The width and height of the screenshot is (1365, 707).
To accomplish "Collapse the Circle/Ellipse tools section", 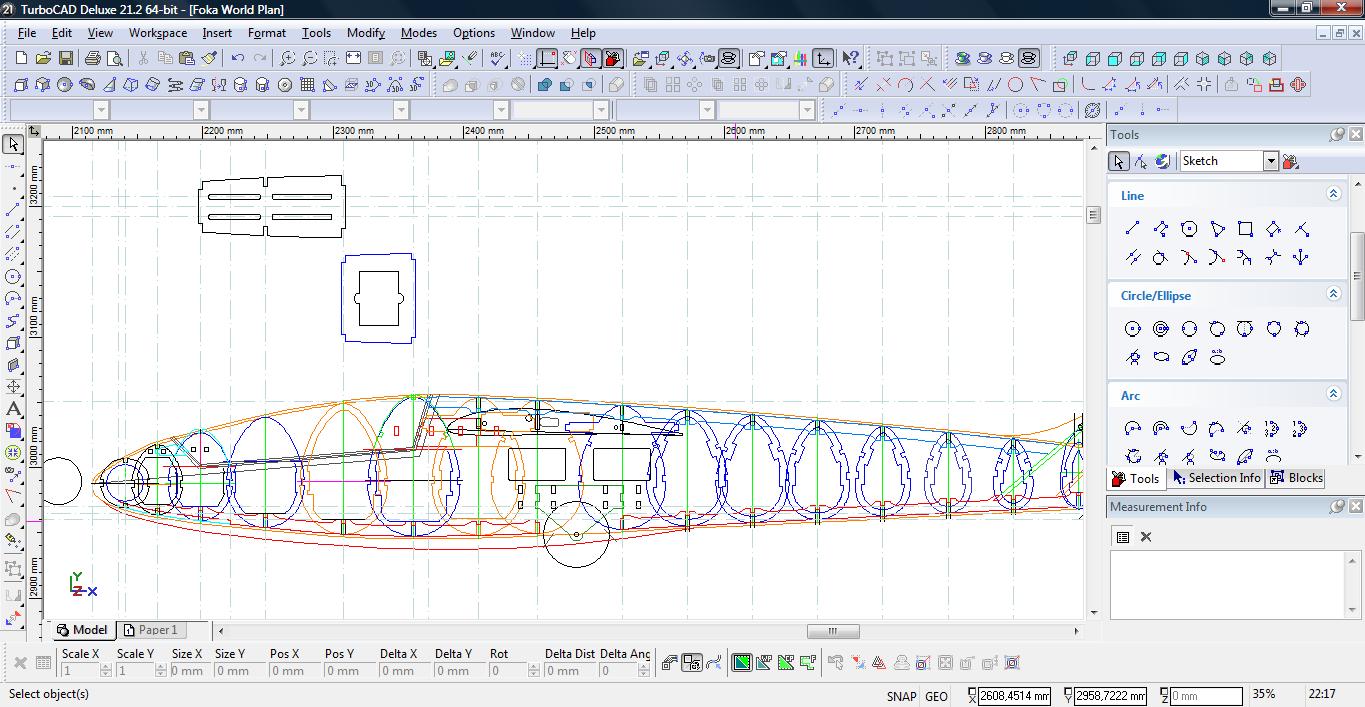I will (x=1333, y=294).
